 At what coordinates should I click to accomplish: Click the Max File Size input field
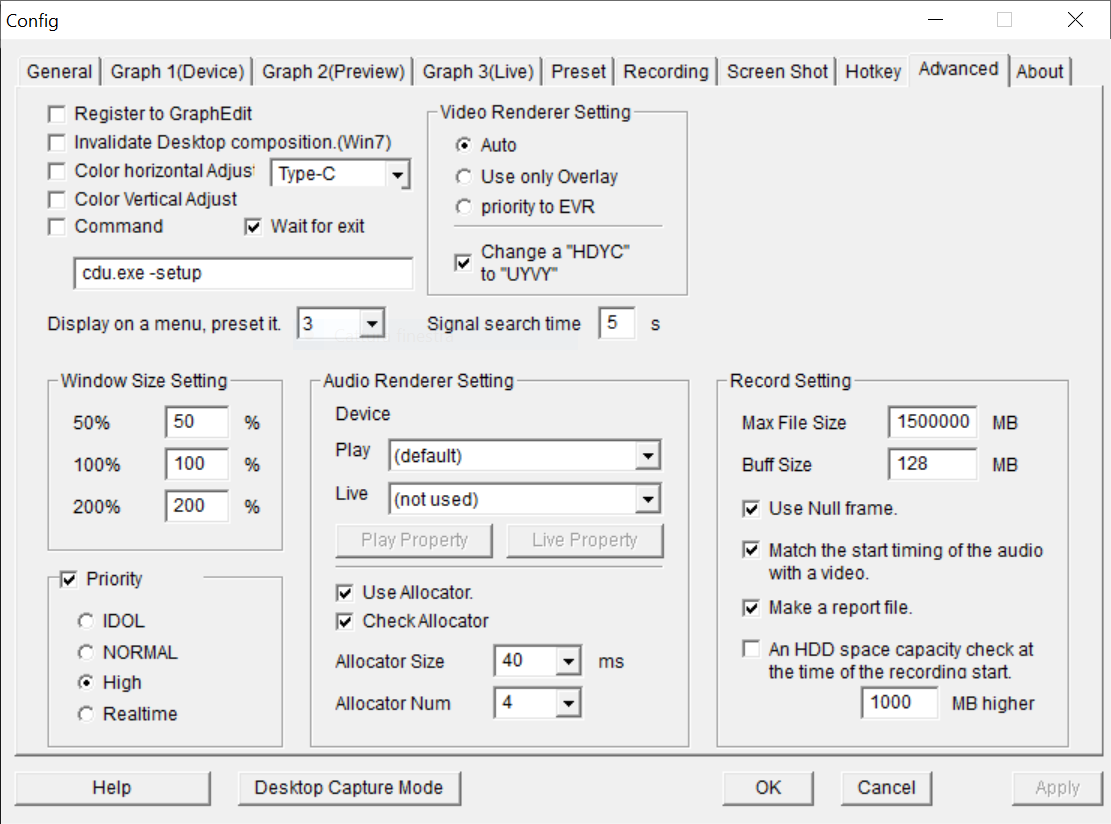(x=931, y=423)
